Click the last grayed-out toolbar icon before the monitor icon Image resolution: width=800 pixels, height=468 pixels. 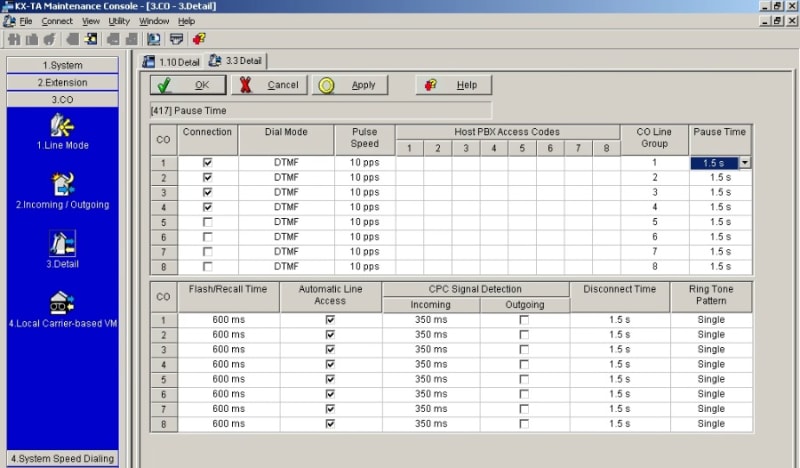pos(132,39)
